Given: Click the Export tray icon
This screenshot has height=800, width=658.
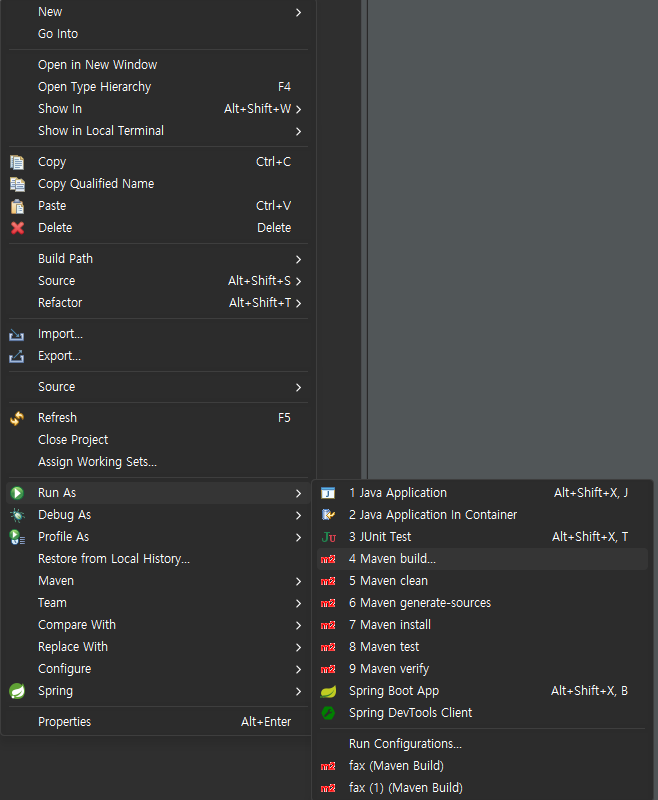Looking at the screenshot, I should 17,356.
